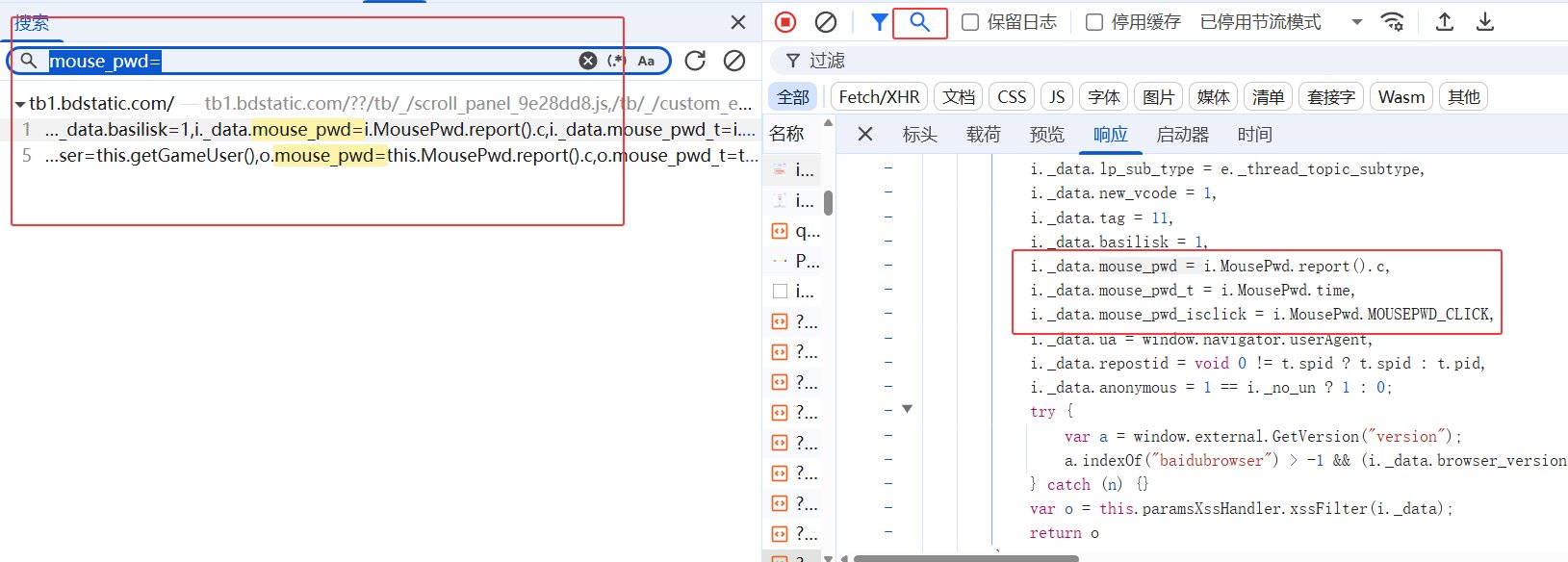Image resolution: width=1568 pixels, height=562 pixels.
Task: Switch to the 载荷 tab
Action: [x=984, y=135]
